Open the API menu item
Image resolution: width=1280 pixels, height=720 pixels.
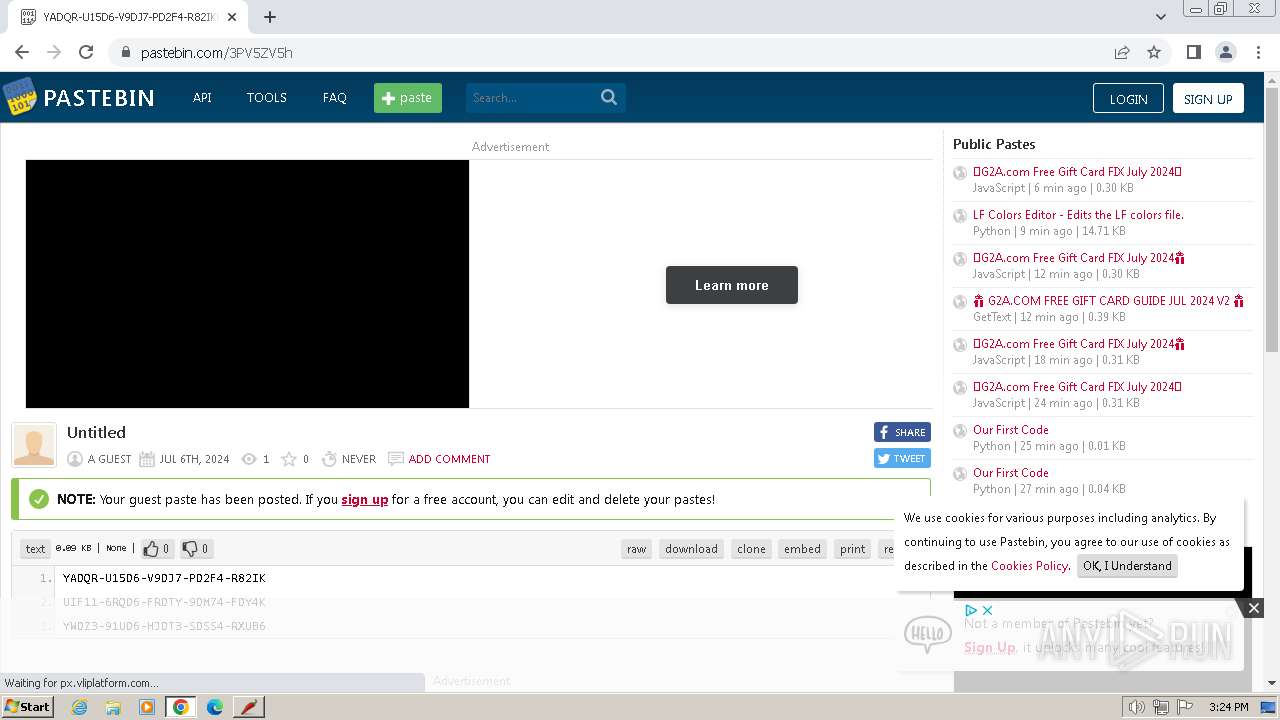(x=202, y=98)
